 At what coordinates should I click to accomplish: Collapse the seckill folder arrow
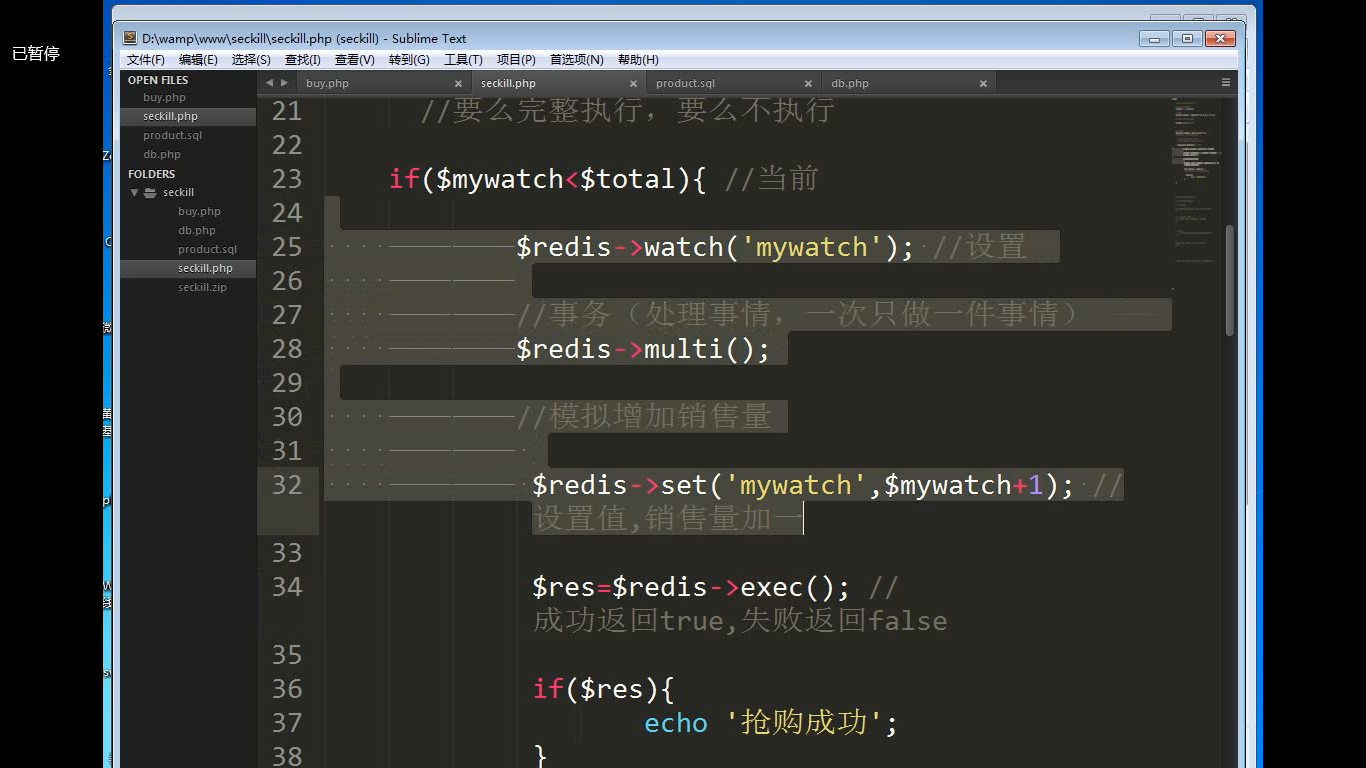134,192
